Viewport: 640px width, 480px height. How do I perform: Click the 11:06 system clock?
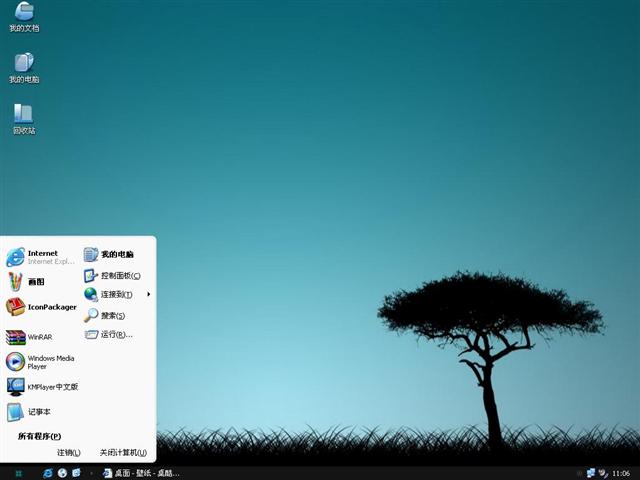pyautogui.click(x=621, y=473)
